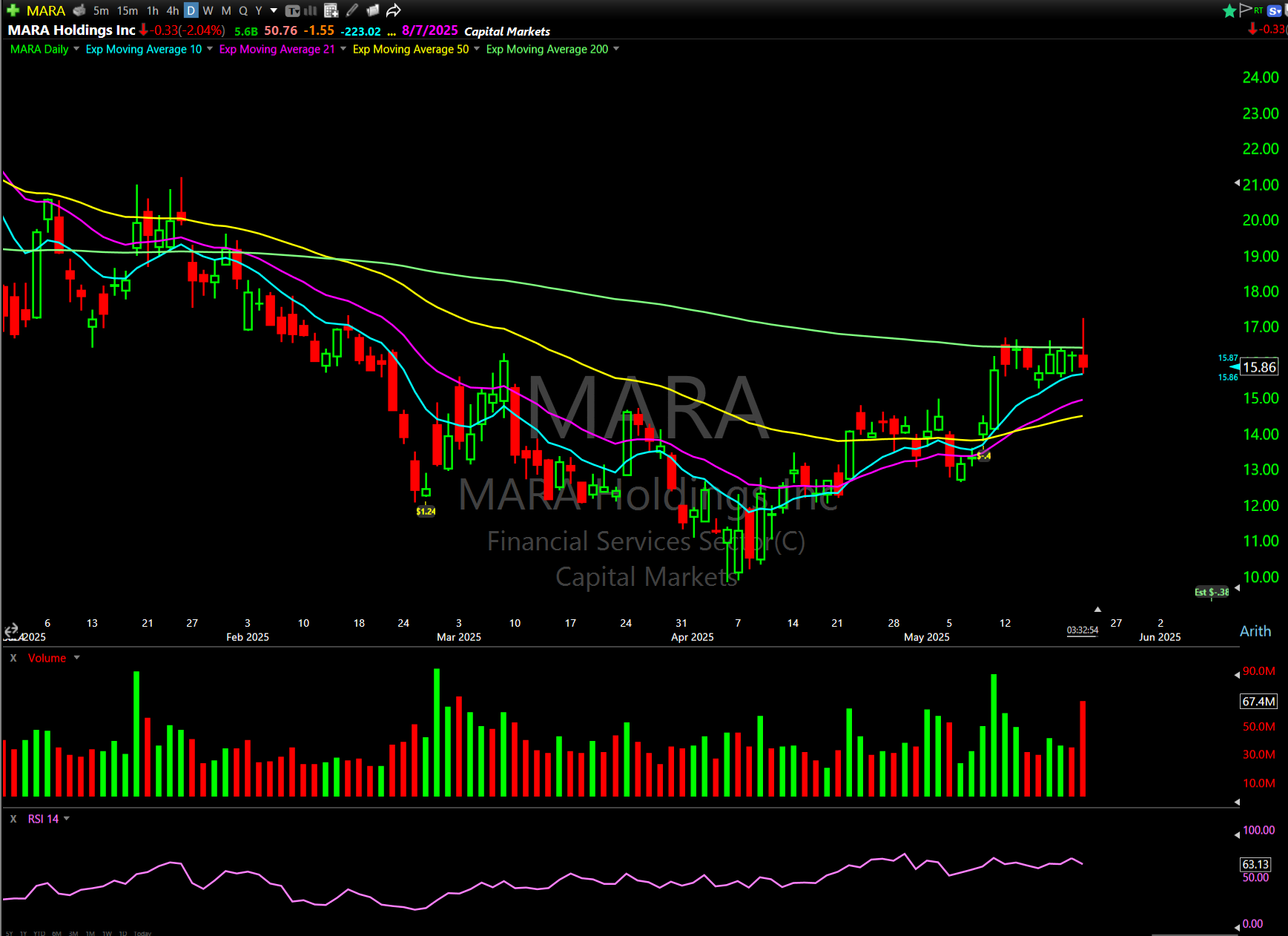Switch to 15m timeframe
Viewport: 1288px width, 936px height.
[128, 10]
